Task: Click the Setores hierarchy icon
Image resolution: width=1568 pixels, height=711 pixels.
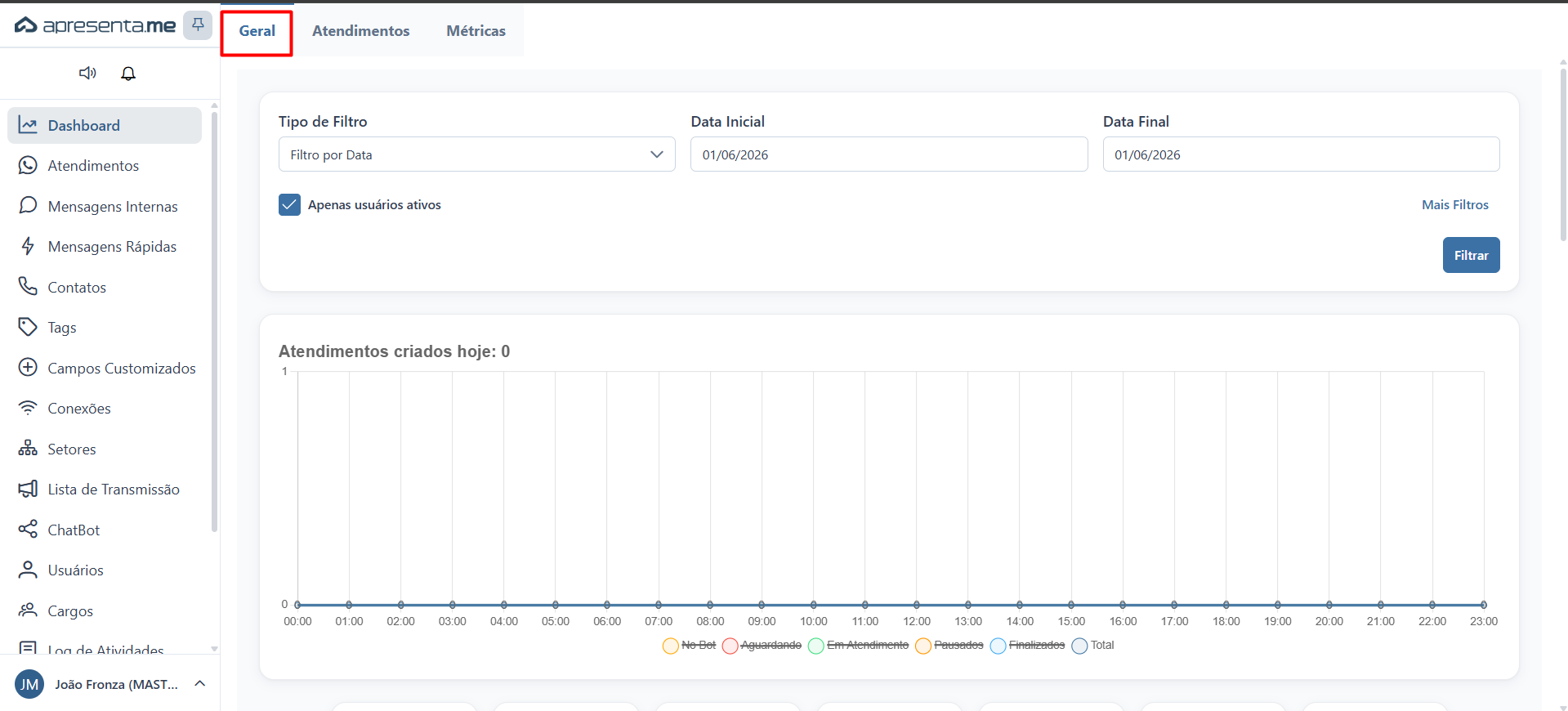Action: 28,448
